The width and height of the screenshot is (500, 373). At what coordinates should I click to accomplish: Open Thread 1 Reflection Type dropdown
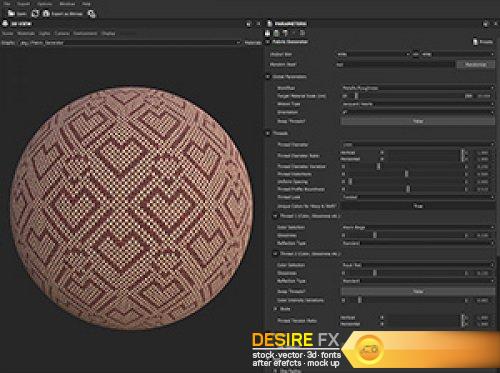pyautogui.click(x=418, y=243)
